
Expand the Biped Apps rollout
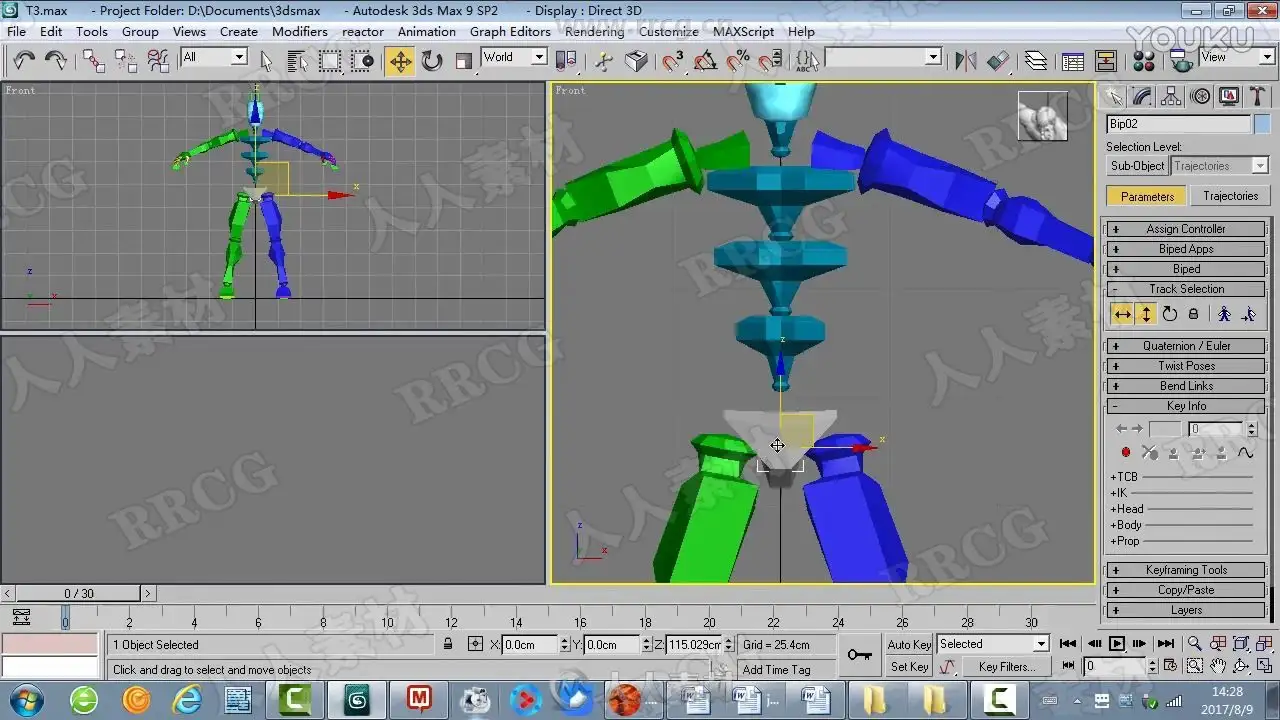1186,249
